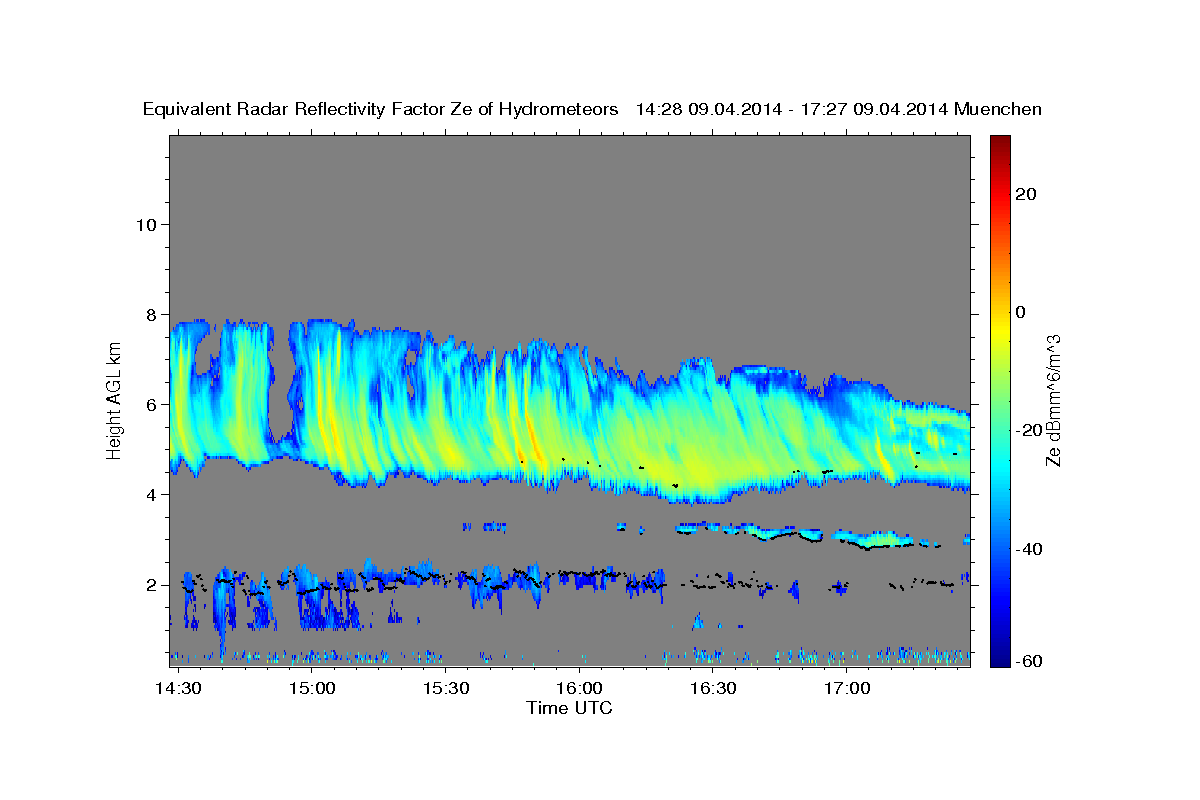Click the 'Time UTC' axis label

coord(570,708)
